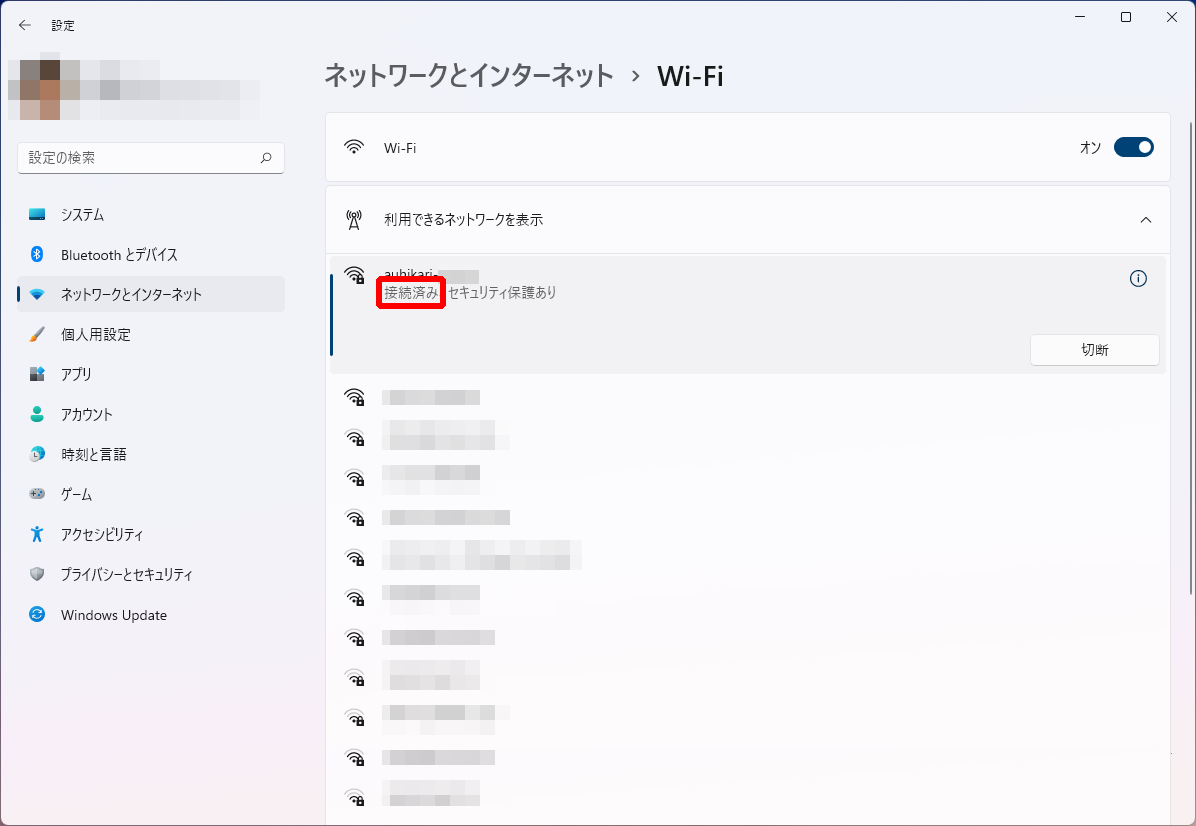Turn off the Wi-Fi toggle switch

pos(1133,148)
